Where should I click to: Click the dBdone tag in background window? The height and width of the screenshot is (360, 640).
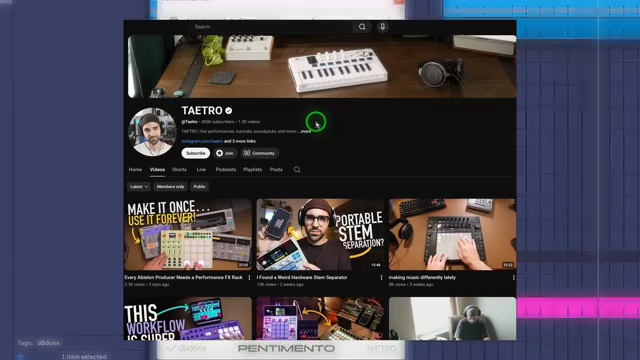49,343
